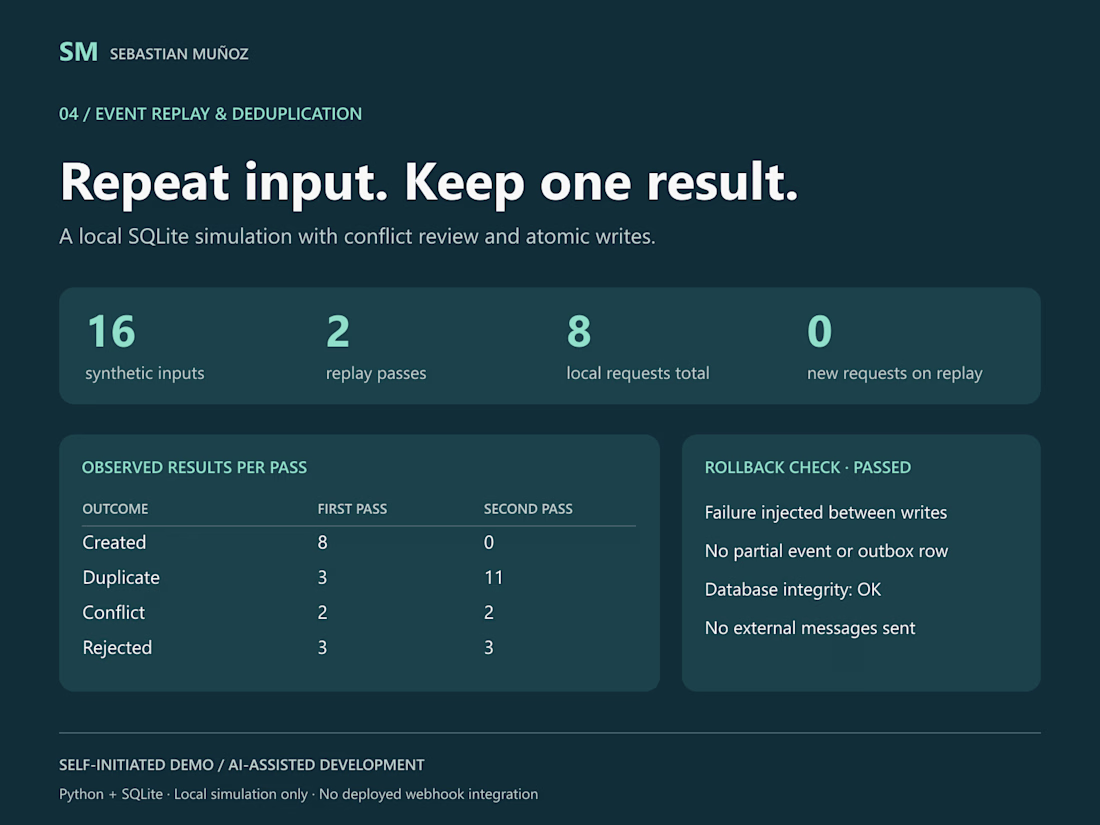Click the Second Pass column header
Screen dimensions: 1100x825
click(528, 509)
